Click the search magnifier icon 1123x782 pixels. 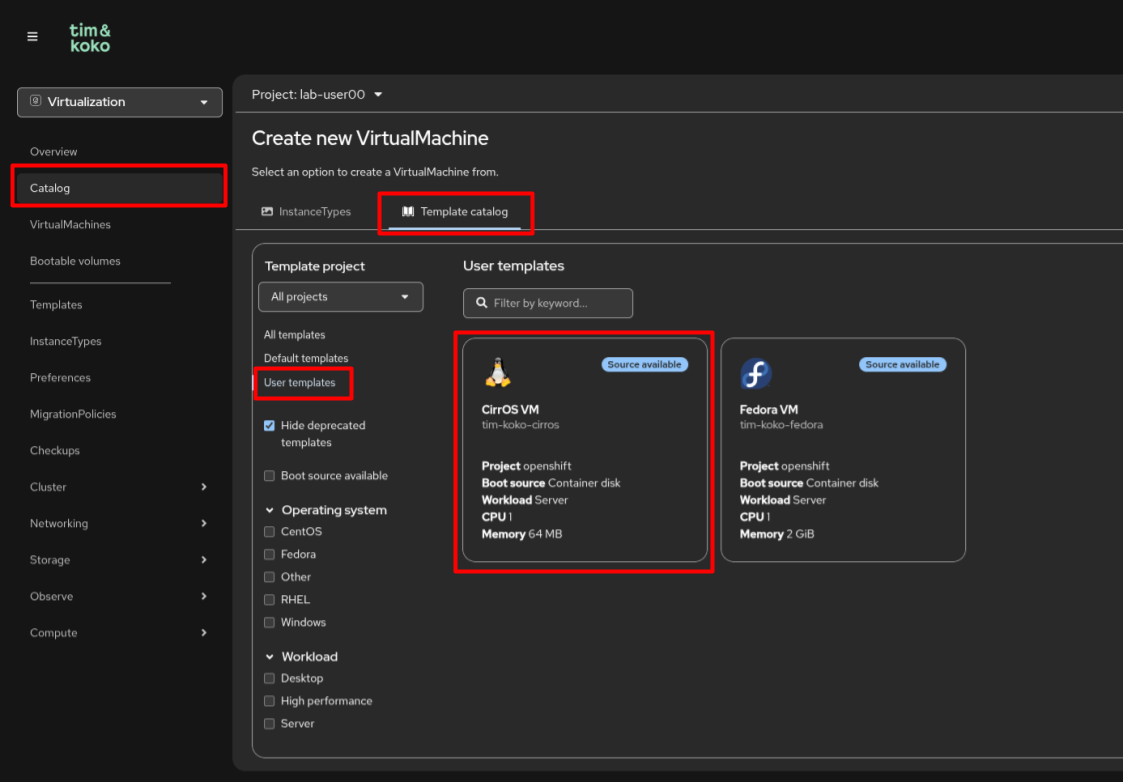point(481,303)
